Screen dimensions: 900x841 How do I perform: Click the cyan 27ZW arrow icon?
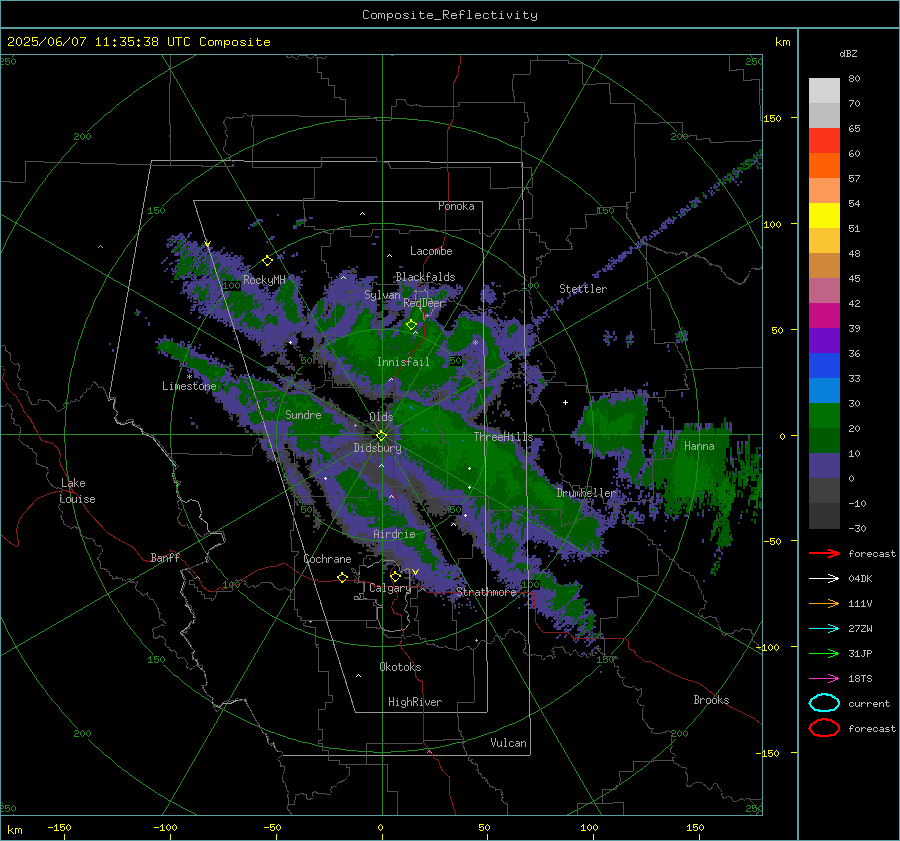(x=824, y=628)
